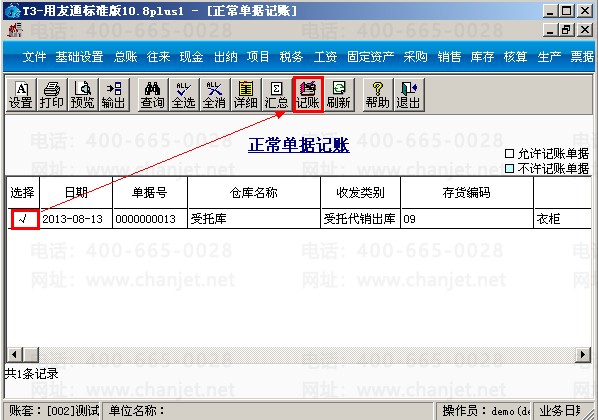The image size is (598, 420).
Task: Click status bar 单位名称 field
Action: pyautogui.click(x=268, y=410)
